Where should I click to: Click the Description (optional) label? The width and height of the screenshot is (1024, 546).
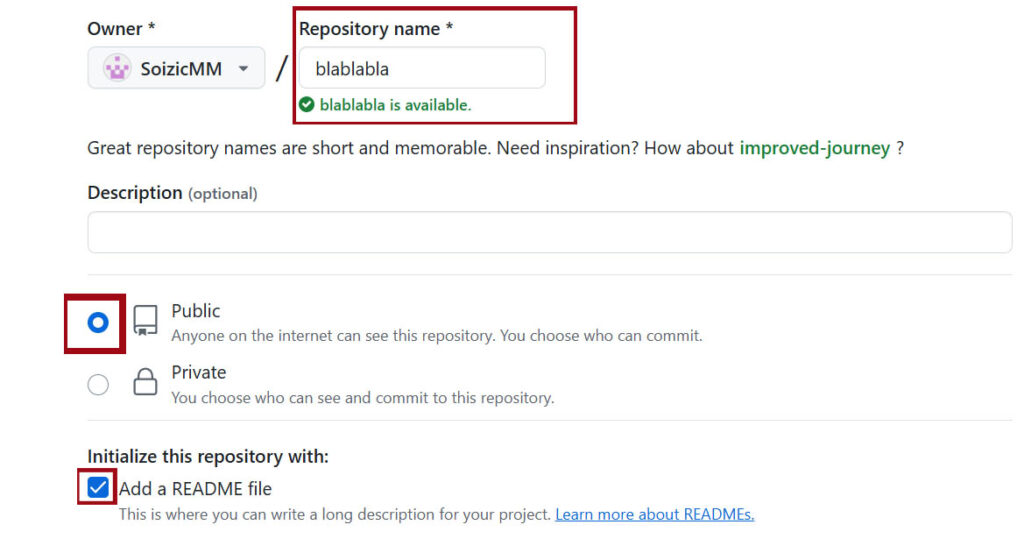click(x=172, y=193)
